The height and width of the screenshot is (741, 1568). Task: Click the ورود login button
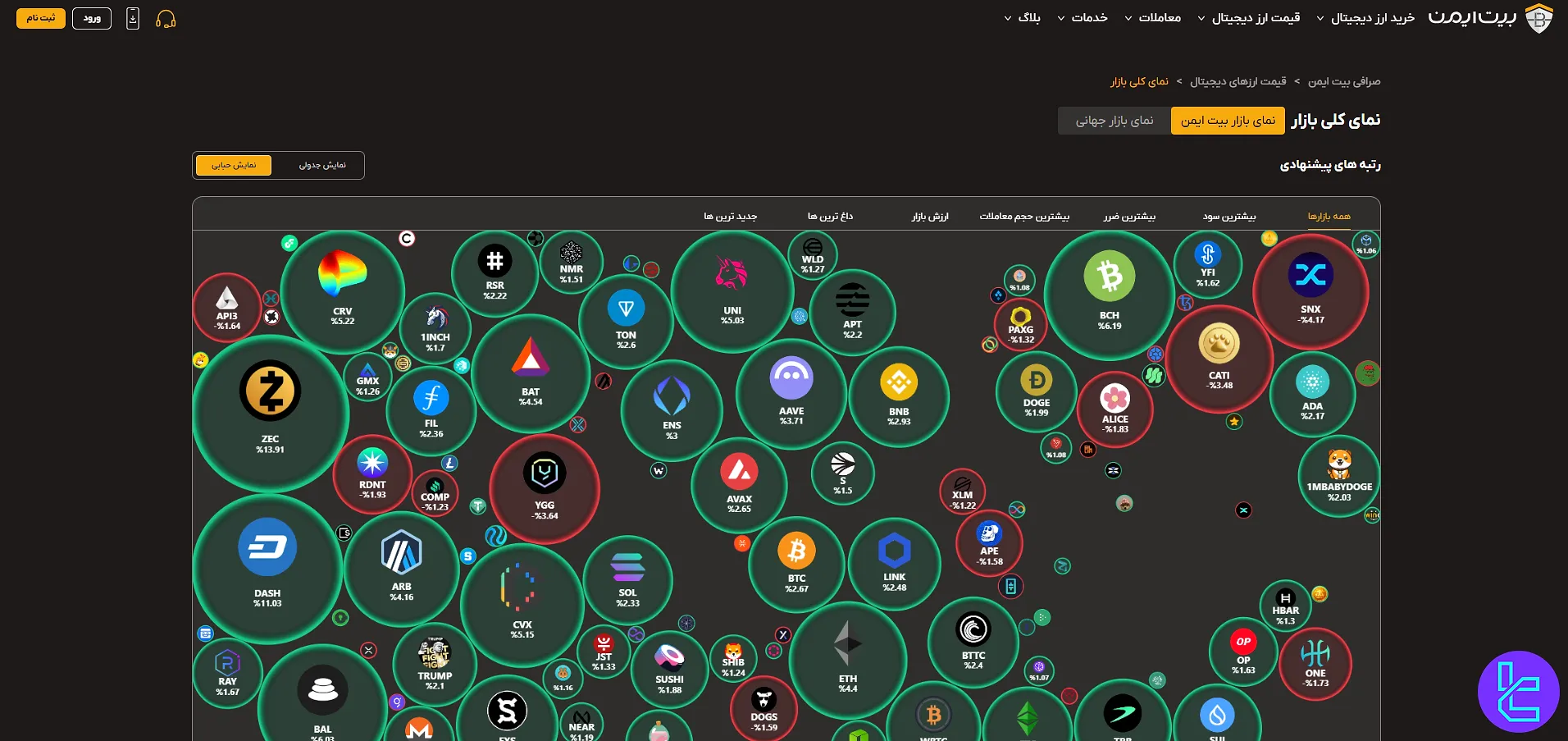[92, 18]
